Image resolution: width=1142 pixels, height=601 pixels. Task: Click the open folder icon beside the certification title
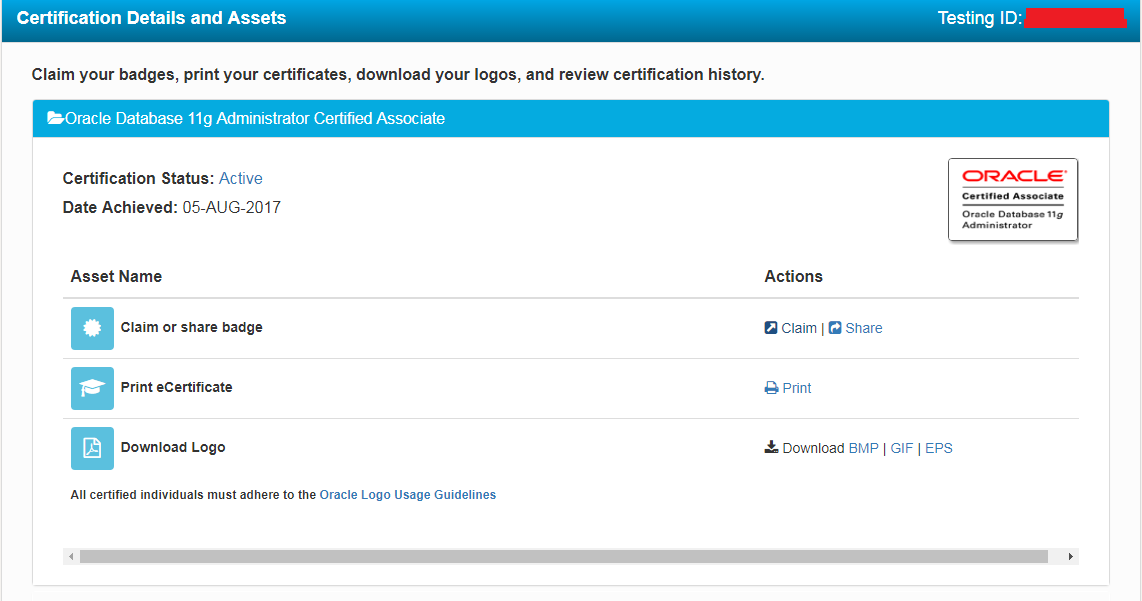pos(55,118)
